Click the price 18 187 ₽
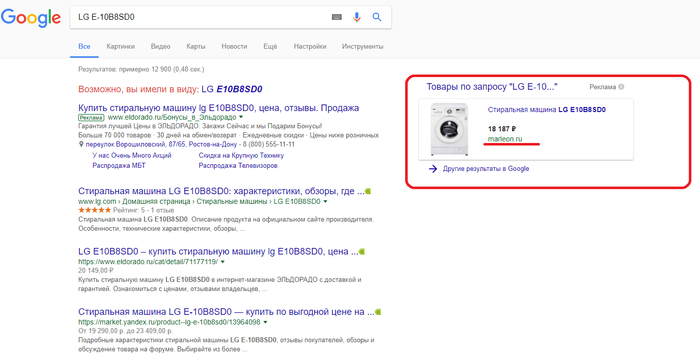The width and height of the screenshot is (700, 361). tap(502, 129)
